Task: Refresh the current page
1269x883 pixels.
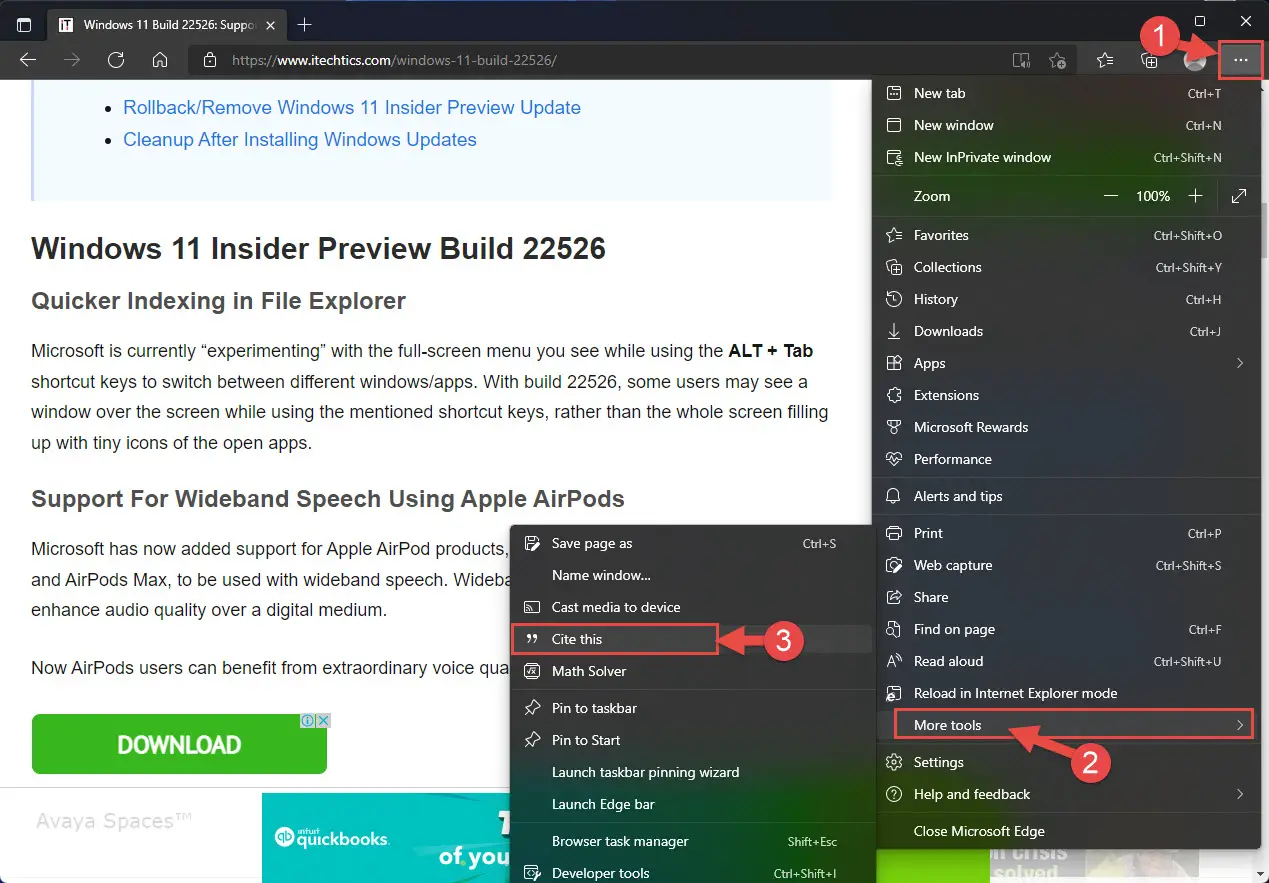Action: [116, 60]
